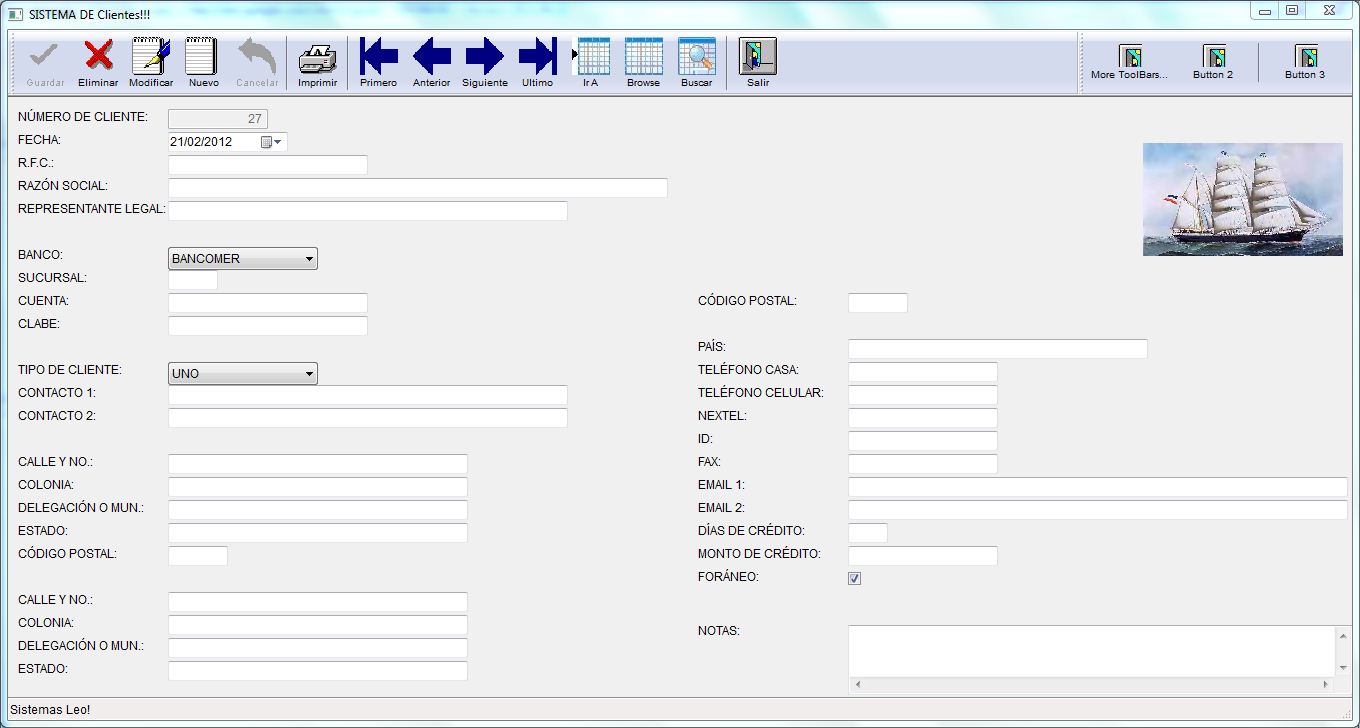
Task: Go to previous record with Anterior
Action: (431, 57)
